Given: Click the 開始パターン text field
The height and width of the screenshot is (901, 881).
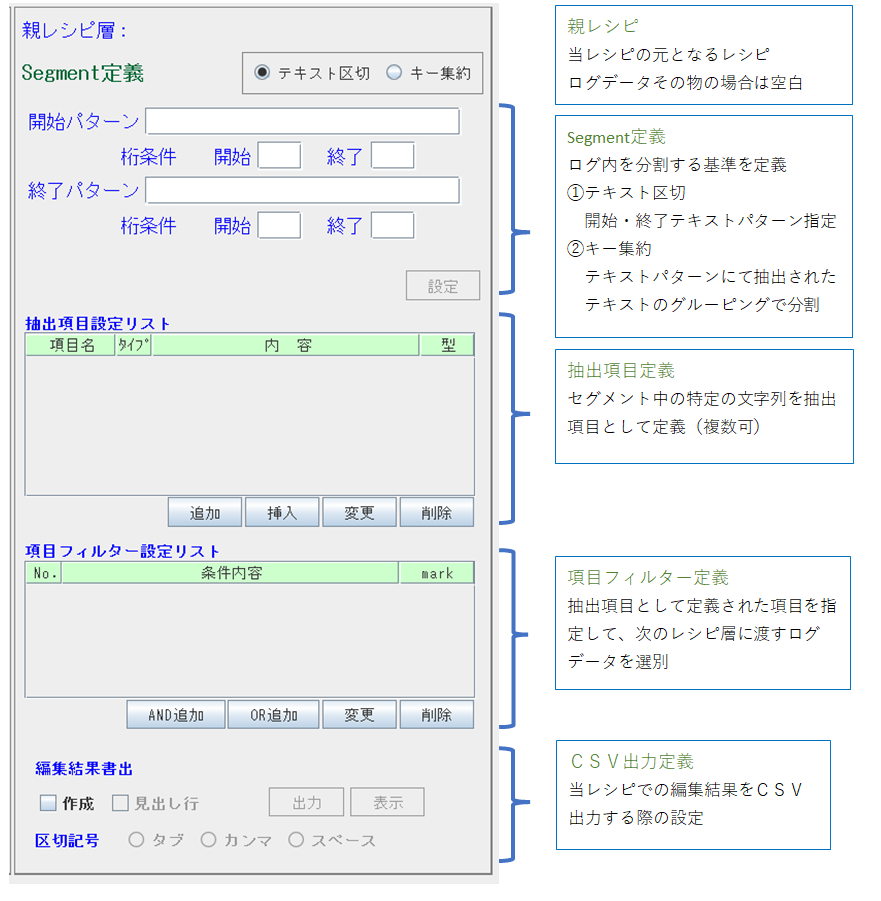Looking at the screenshot, I should click(x=302, y=121).
